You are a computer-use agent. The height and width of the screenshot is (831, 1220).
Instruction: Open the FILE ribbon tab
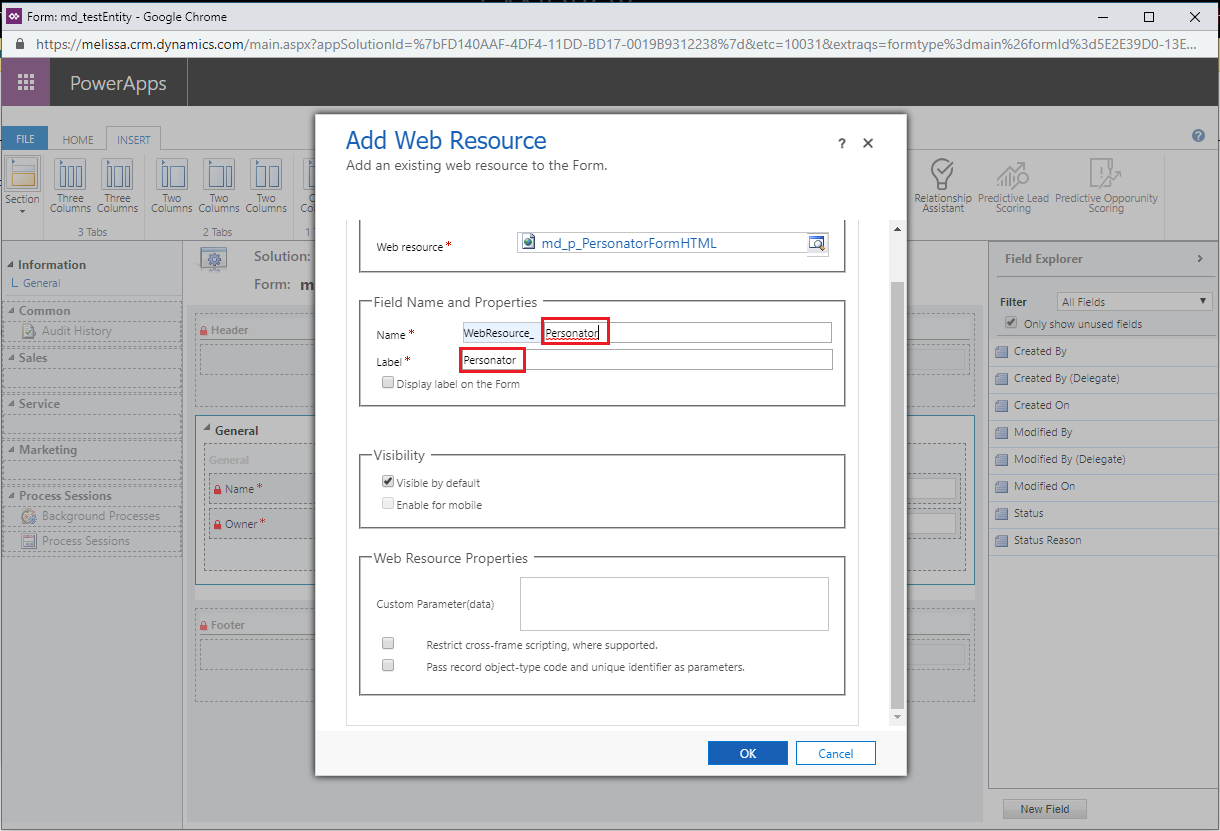(x=25, y=140)
